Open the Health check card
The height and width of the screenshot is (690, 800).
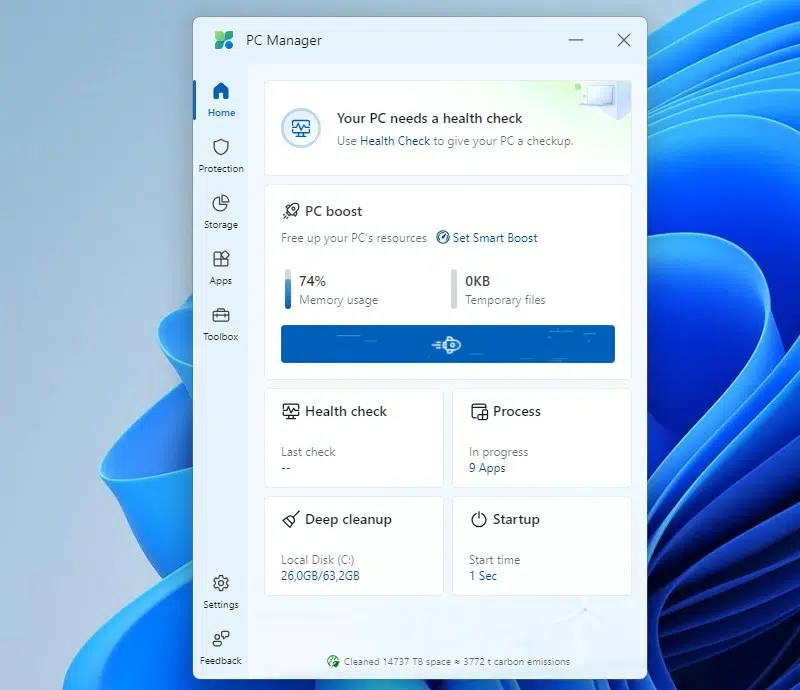pyautogui.click(x=353, y=438)
